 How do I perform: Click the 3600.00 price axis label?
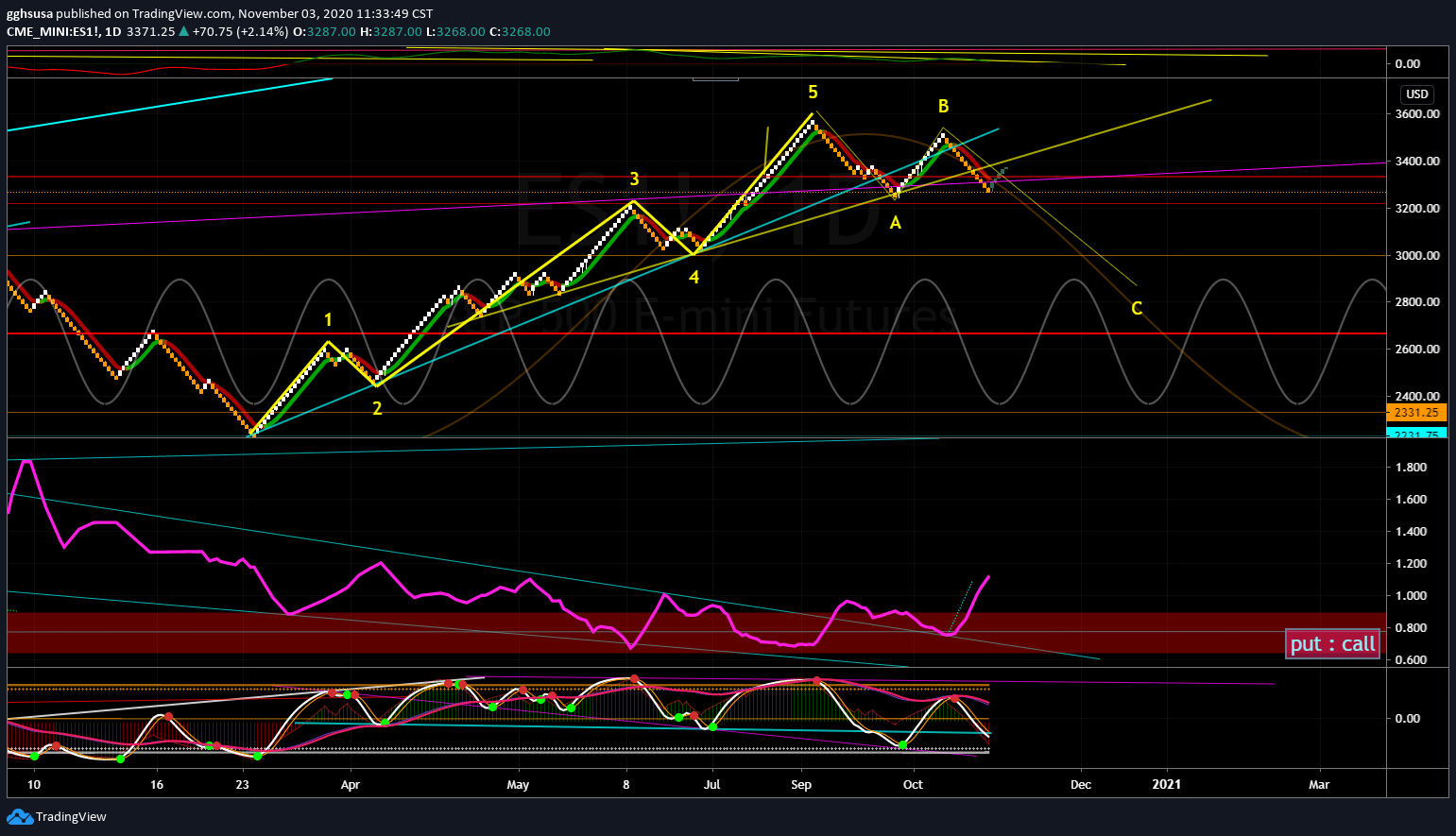click(x=1417, y=114)
